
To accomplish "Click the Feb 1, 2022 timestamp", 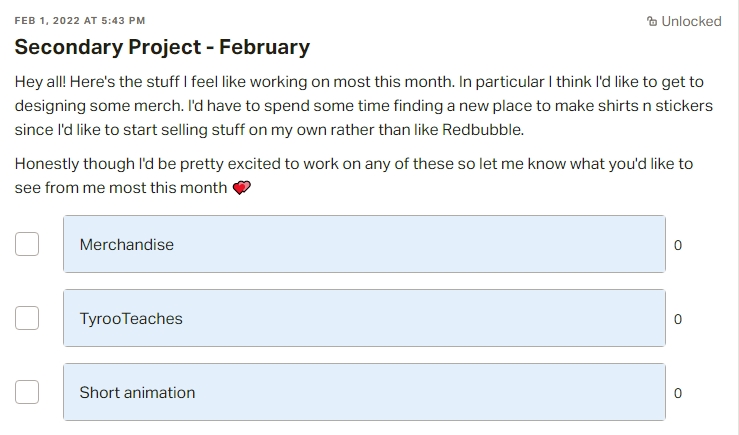I will [x=80, y=20].
